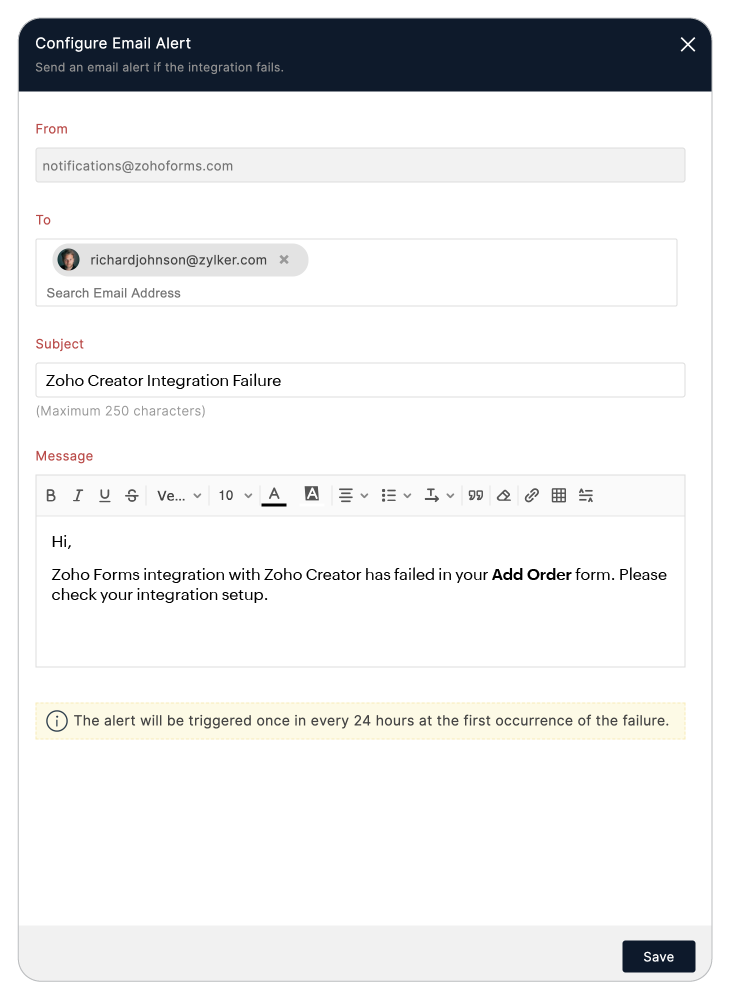Expand the bullet list options

[x=396, y=496]
